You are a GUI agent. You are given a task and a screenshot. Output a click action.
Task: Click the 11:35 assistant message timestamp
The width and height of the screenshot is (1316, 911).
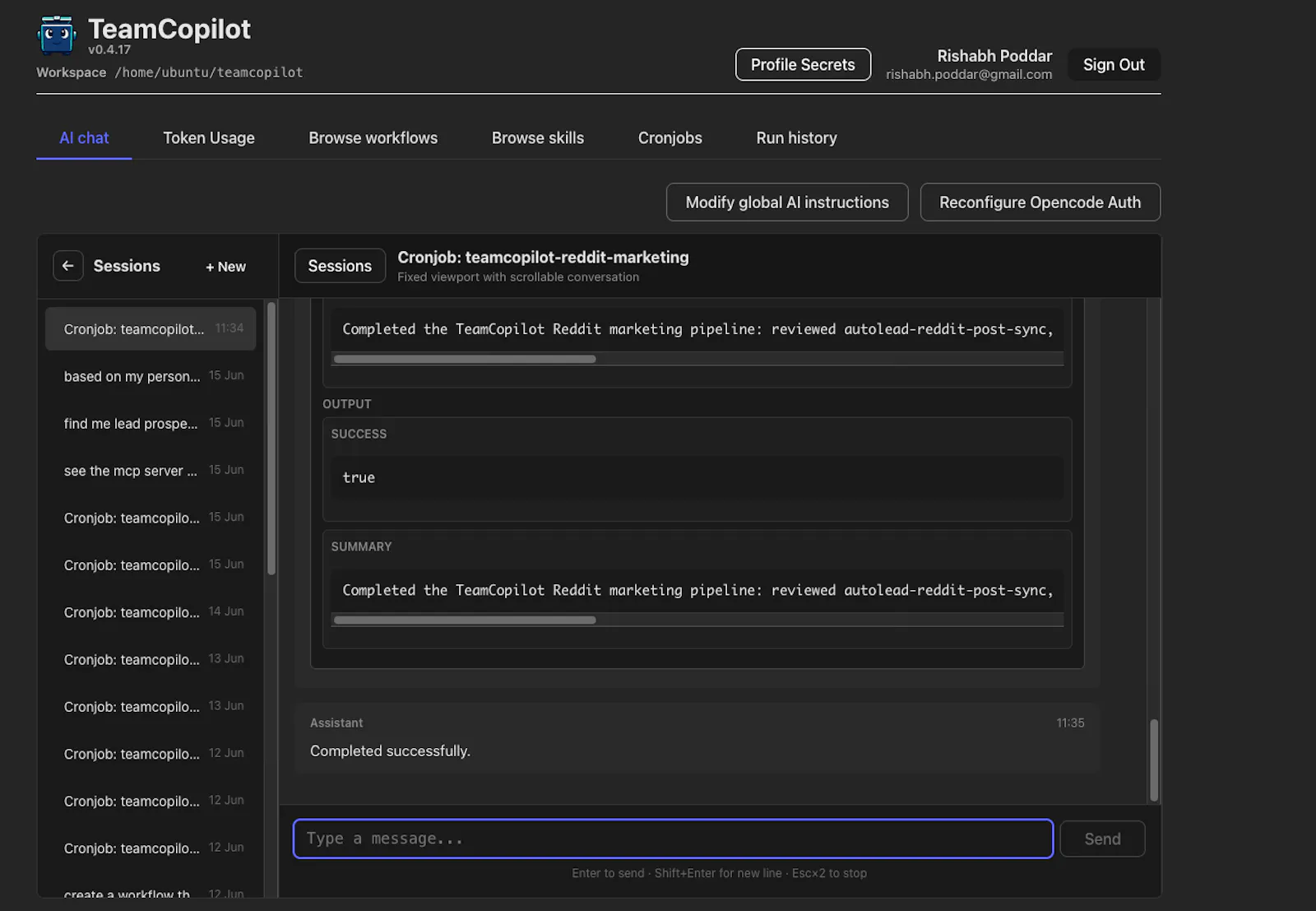click(x=1070, y=723)
